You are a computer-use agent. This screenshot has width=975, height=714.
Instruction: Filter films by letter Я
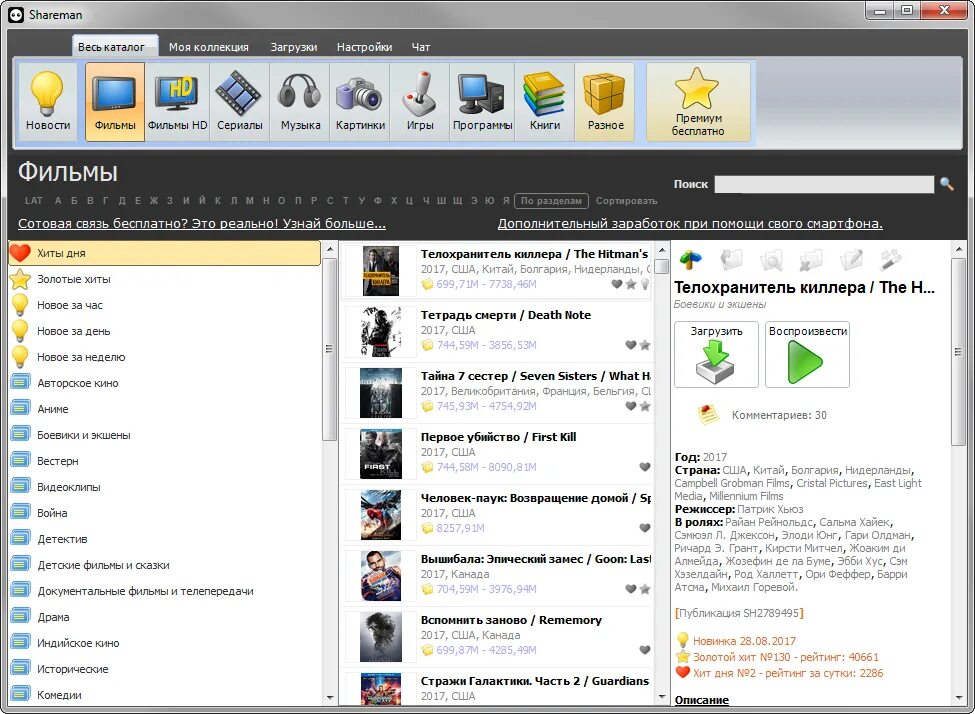coord(506,201)
